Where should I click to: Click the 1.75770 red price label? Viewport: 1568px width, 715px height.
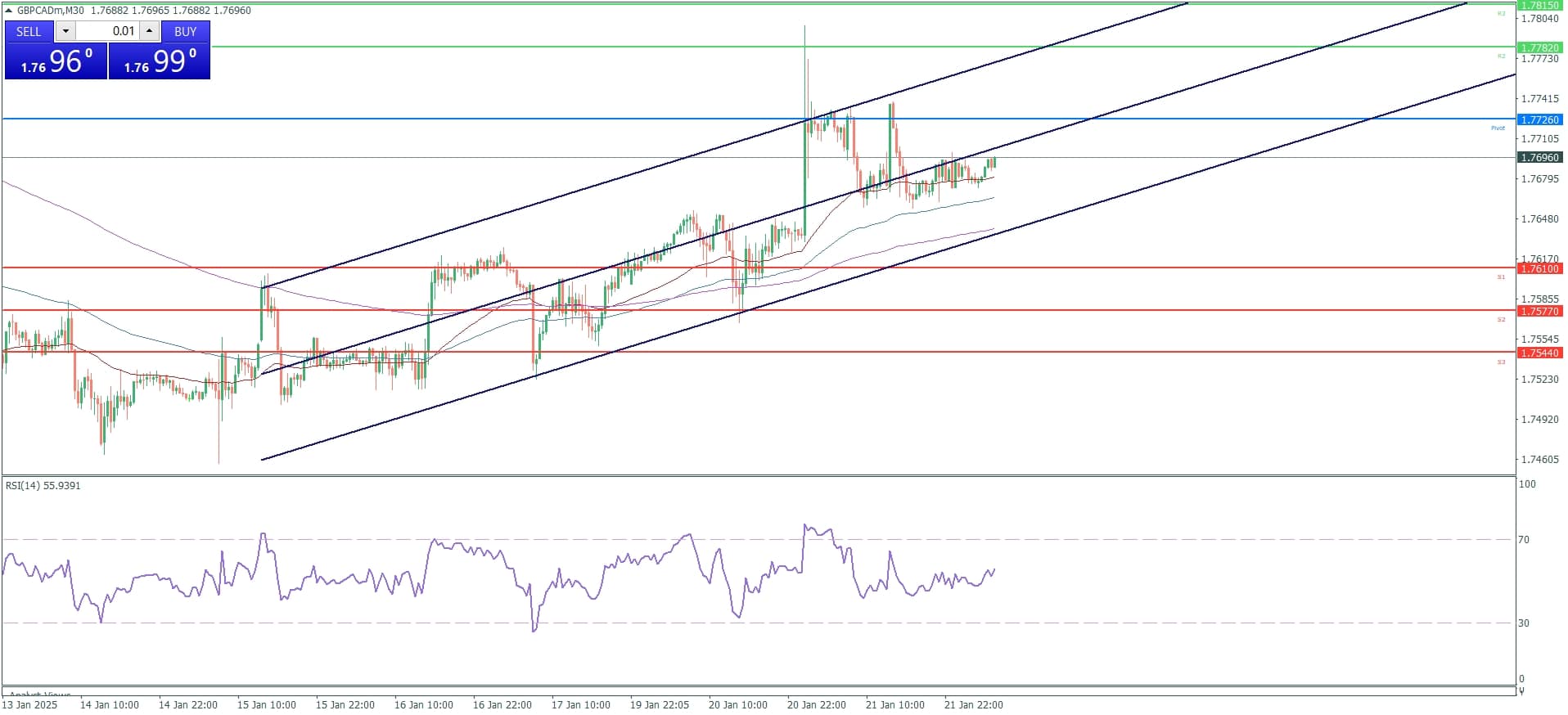point(1539,311)
